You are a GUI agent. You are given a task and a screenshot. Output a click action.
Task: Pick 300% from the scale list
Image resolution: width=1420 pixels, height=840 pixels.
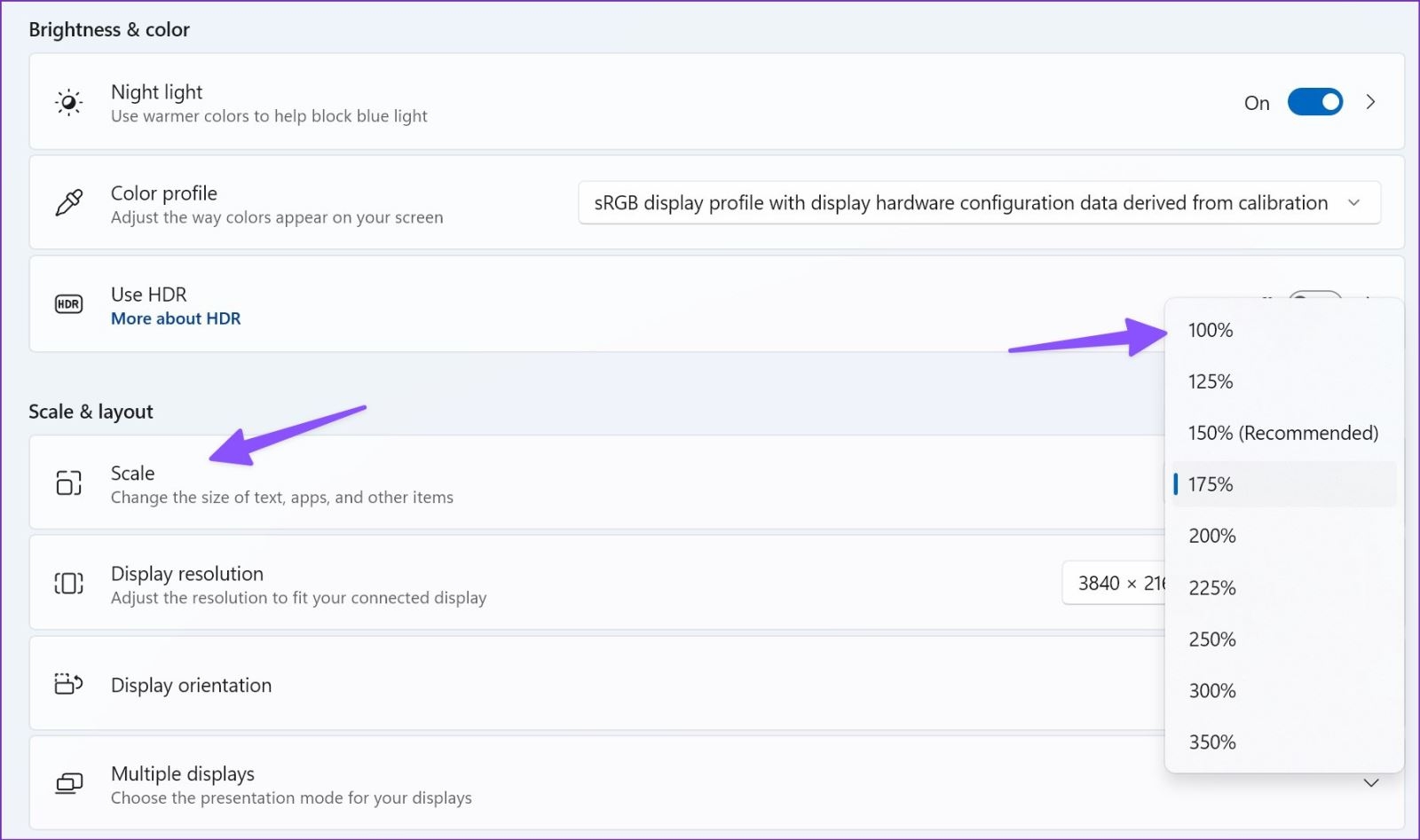point(1284,690)
